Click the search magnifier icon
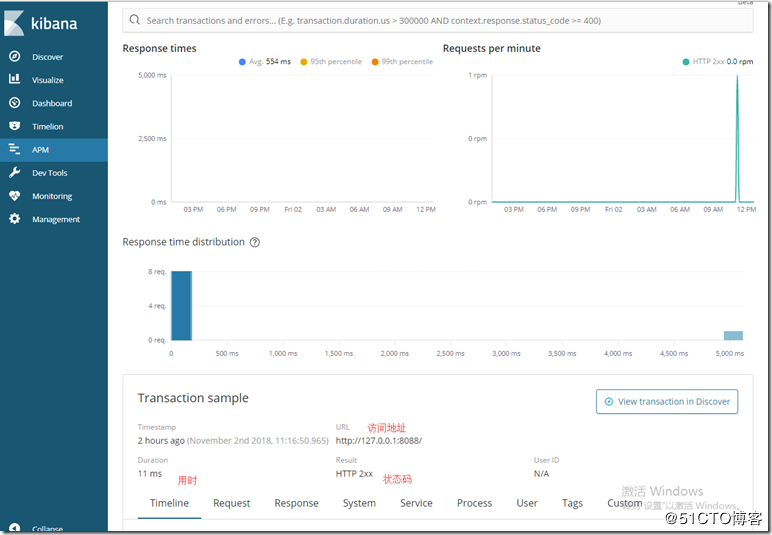 [134, 20]
